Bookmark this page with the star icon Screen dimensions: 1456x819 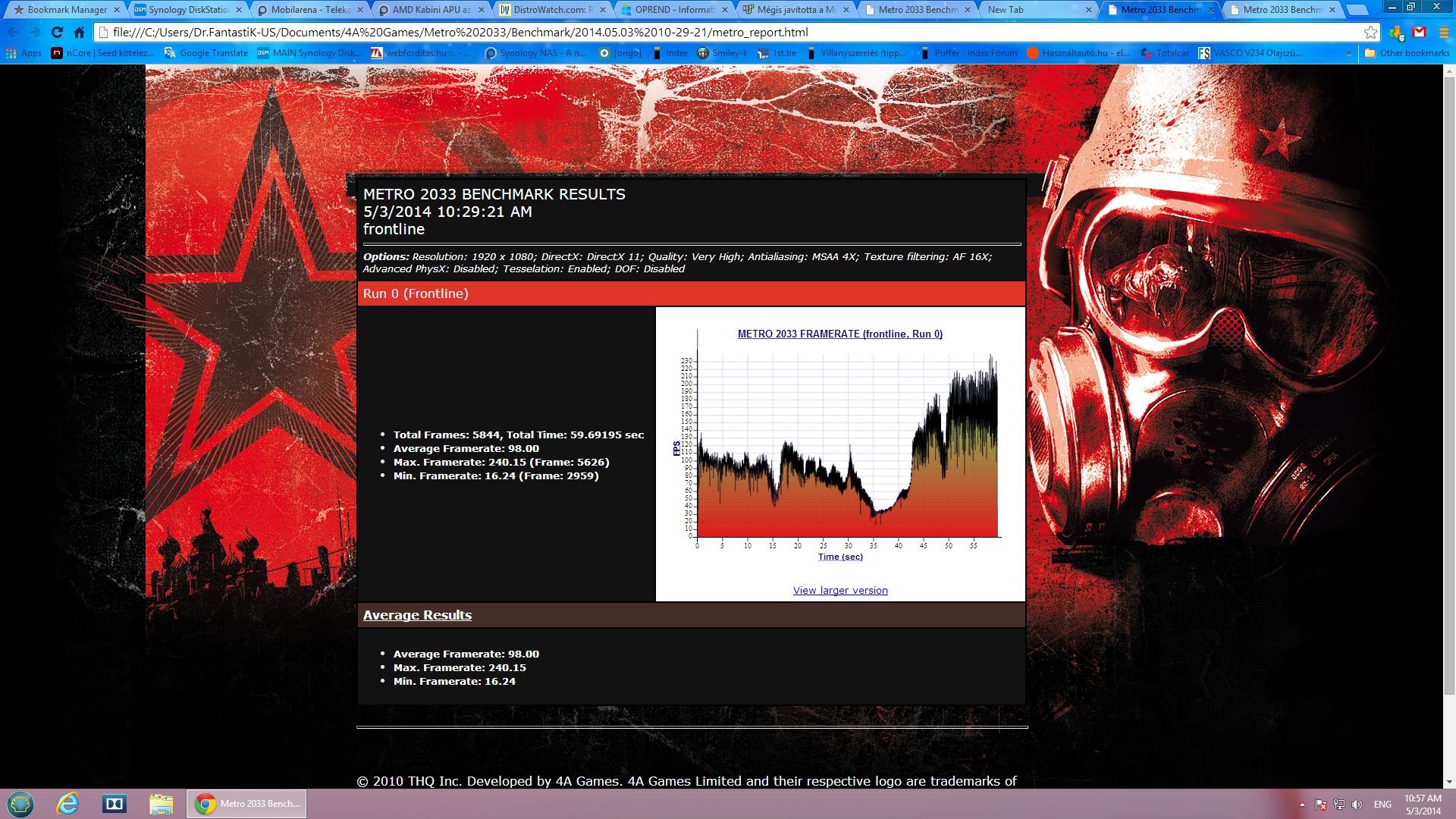click(x=1370, y=33)
